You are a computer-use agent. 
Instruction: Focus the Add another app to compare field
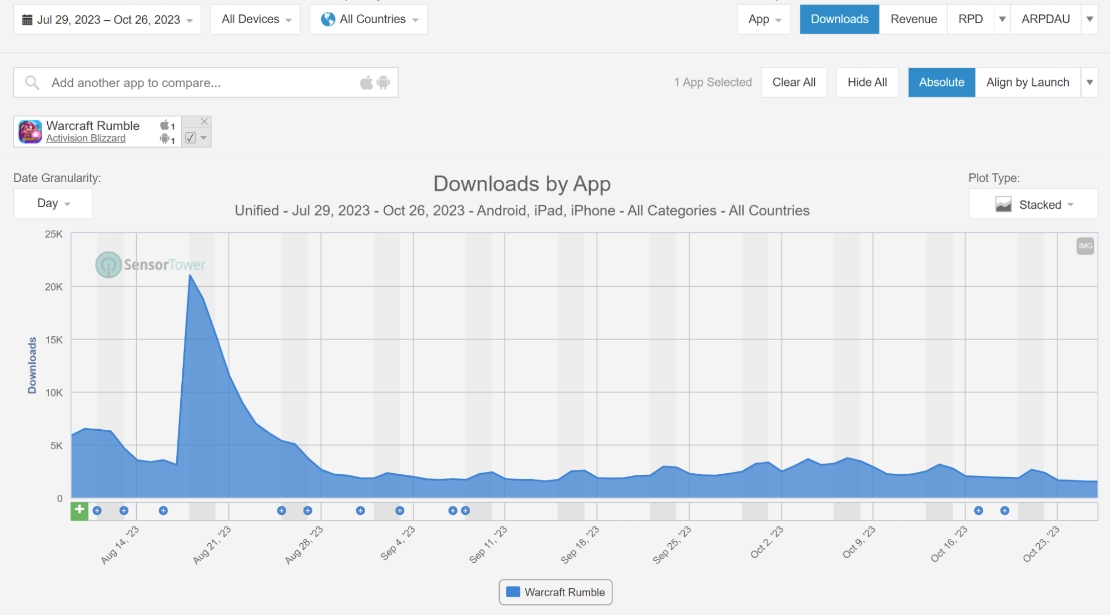[205, 83]
